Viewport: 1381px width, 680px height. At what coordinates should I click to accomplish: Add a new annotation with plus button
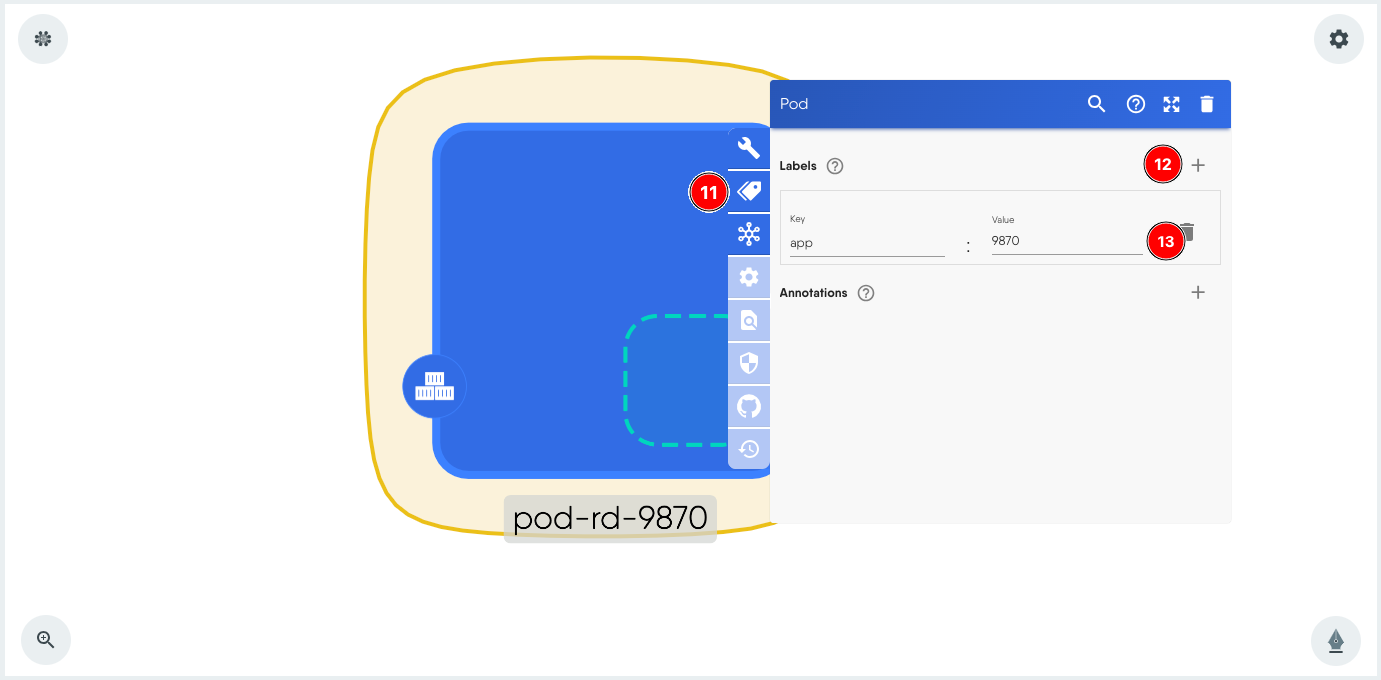click(x=1198, y=293)
